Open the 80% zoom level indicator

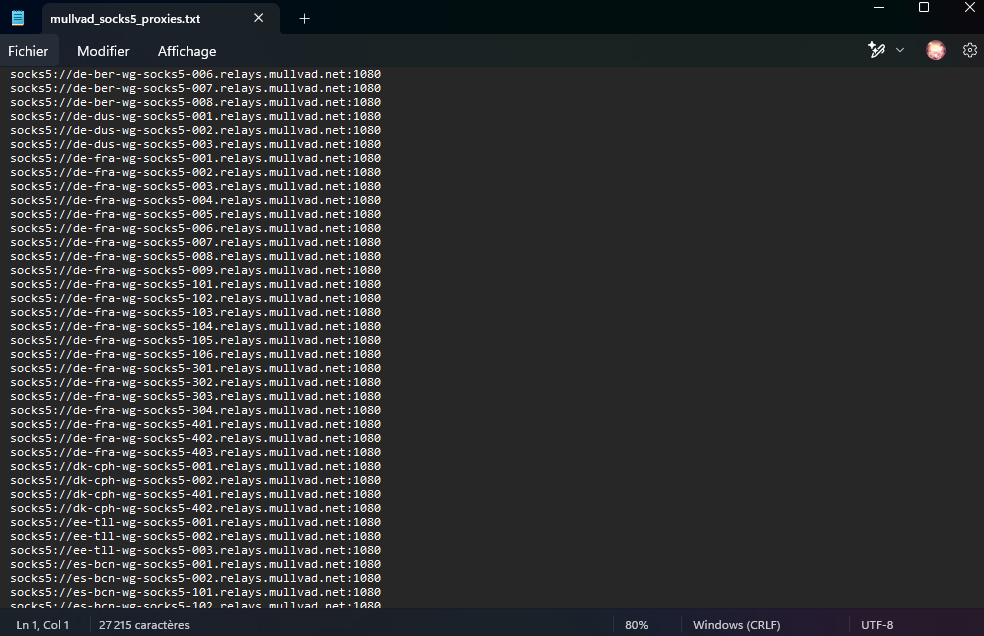(636, 625)
